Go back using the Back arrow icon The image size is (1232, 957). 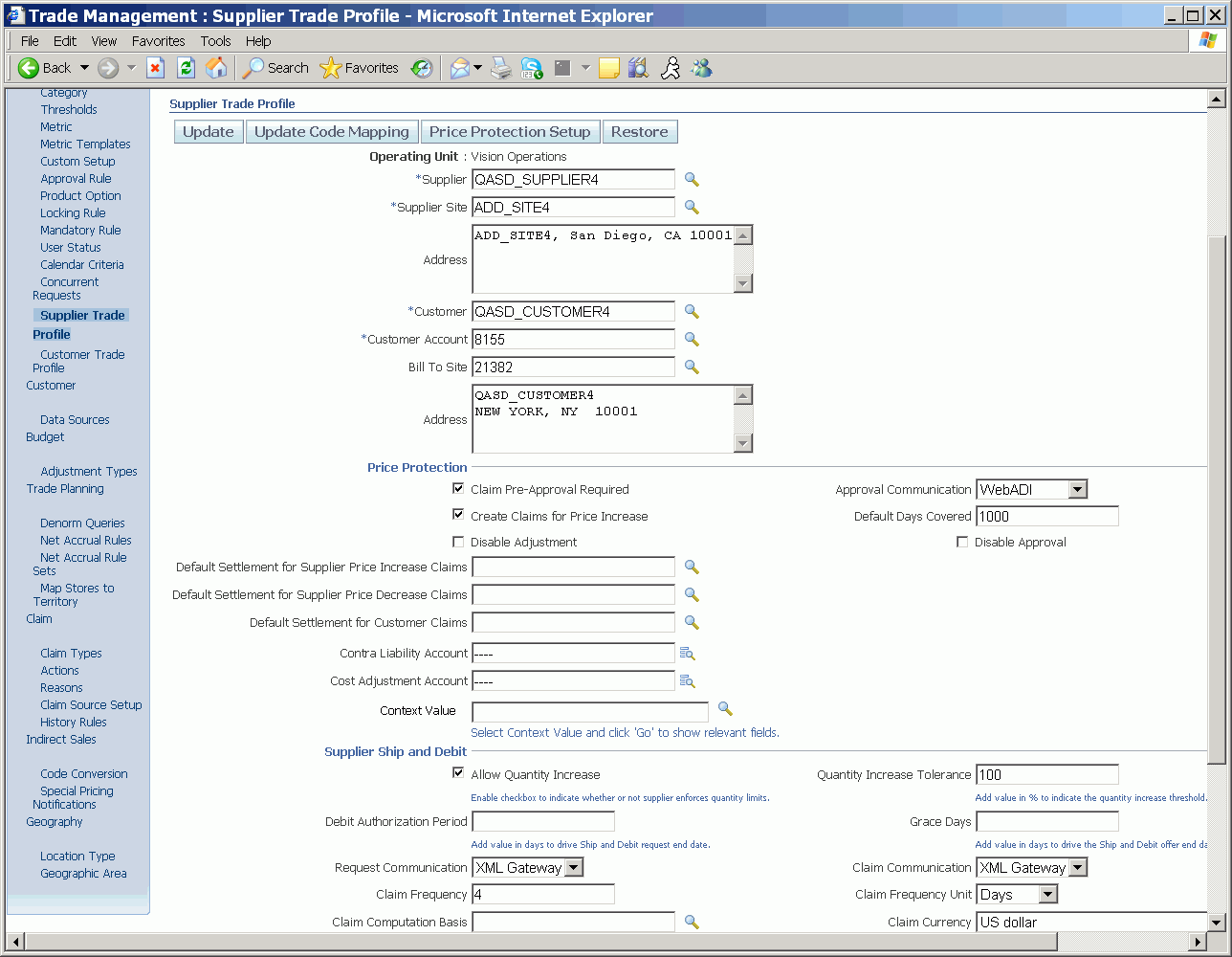[28, 68]
